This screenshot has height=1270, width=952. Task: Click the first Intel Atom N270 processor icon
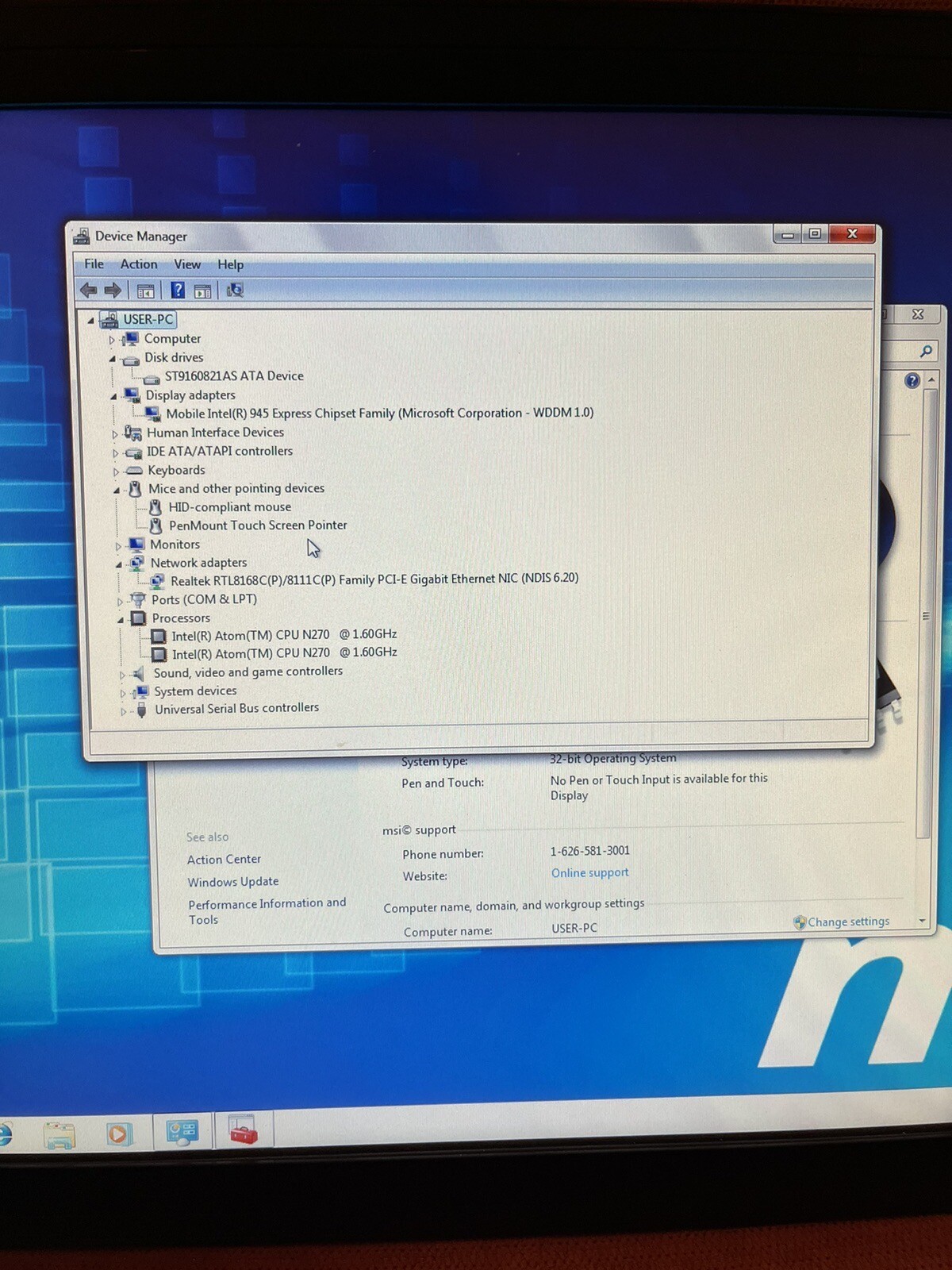tap(159, 637)
